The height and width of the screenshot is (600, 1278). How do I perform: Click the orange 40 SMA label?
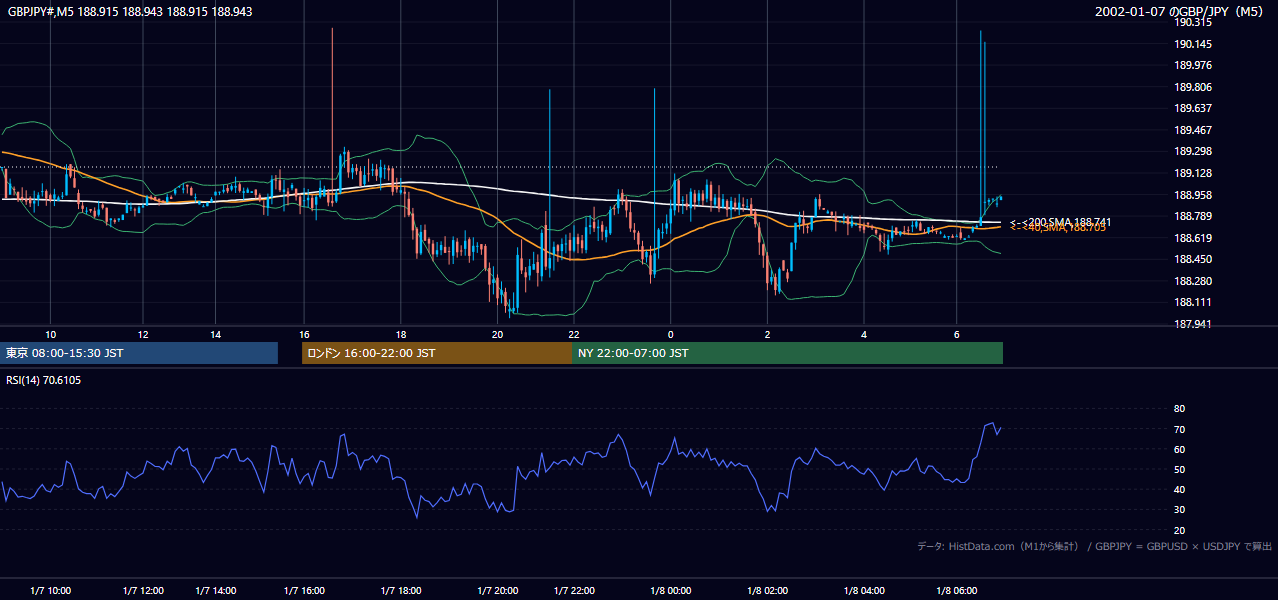(x=1058, y=229)
